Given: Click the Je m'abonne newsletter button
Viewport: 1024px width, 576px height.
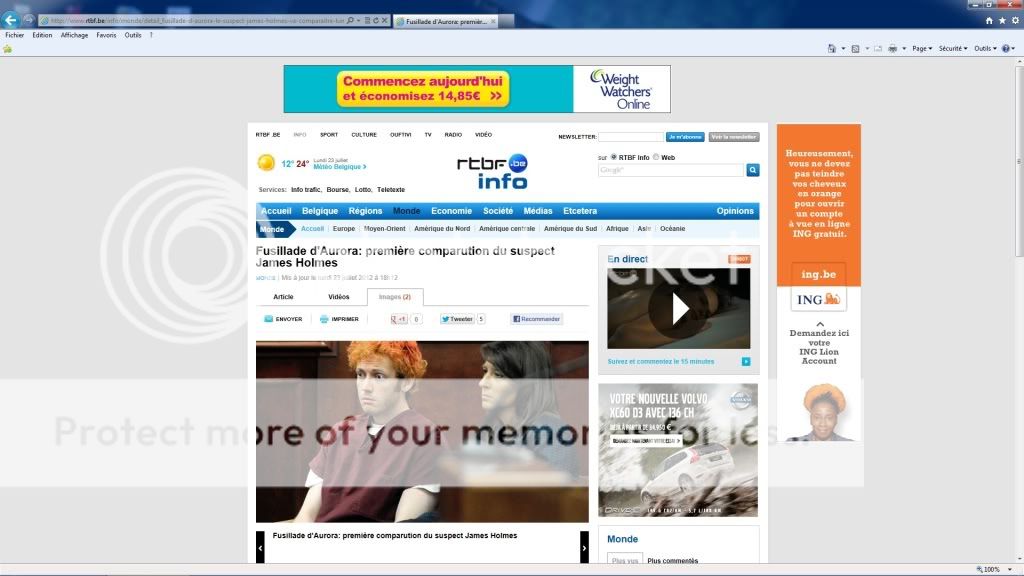Looking at the screenshot, I should click(x=685, y=137).
